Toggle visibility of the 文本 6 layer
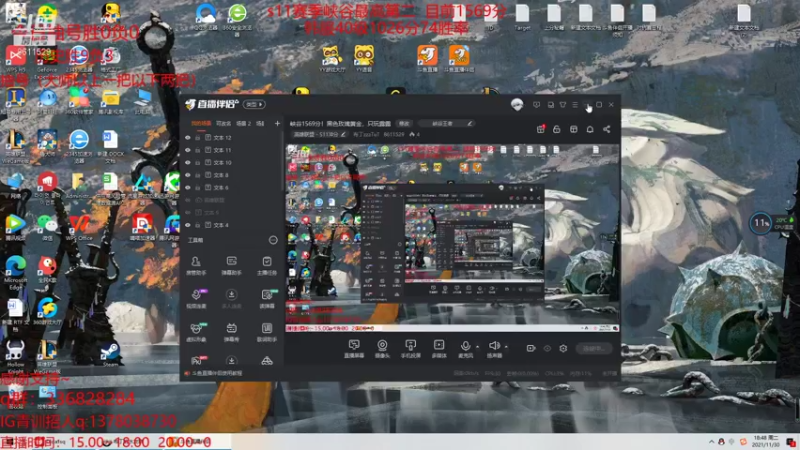The image size is (800, 450). coord(188,187)
